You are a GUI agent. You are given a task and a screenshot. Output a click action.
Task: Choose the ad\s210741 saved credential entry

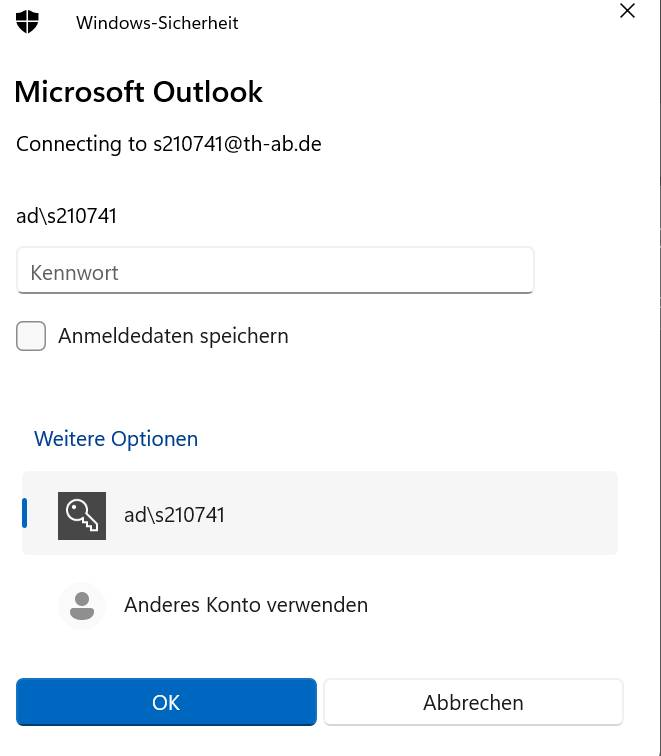320,513
